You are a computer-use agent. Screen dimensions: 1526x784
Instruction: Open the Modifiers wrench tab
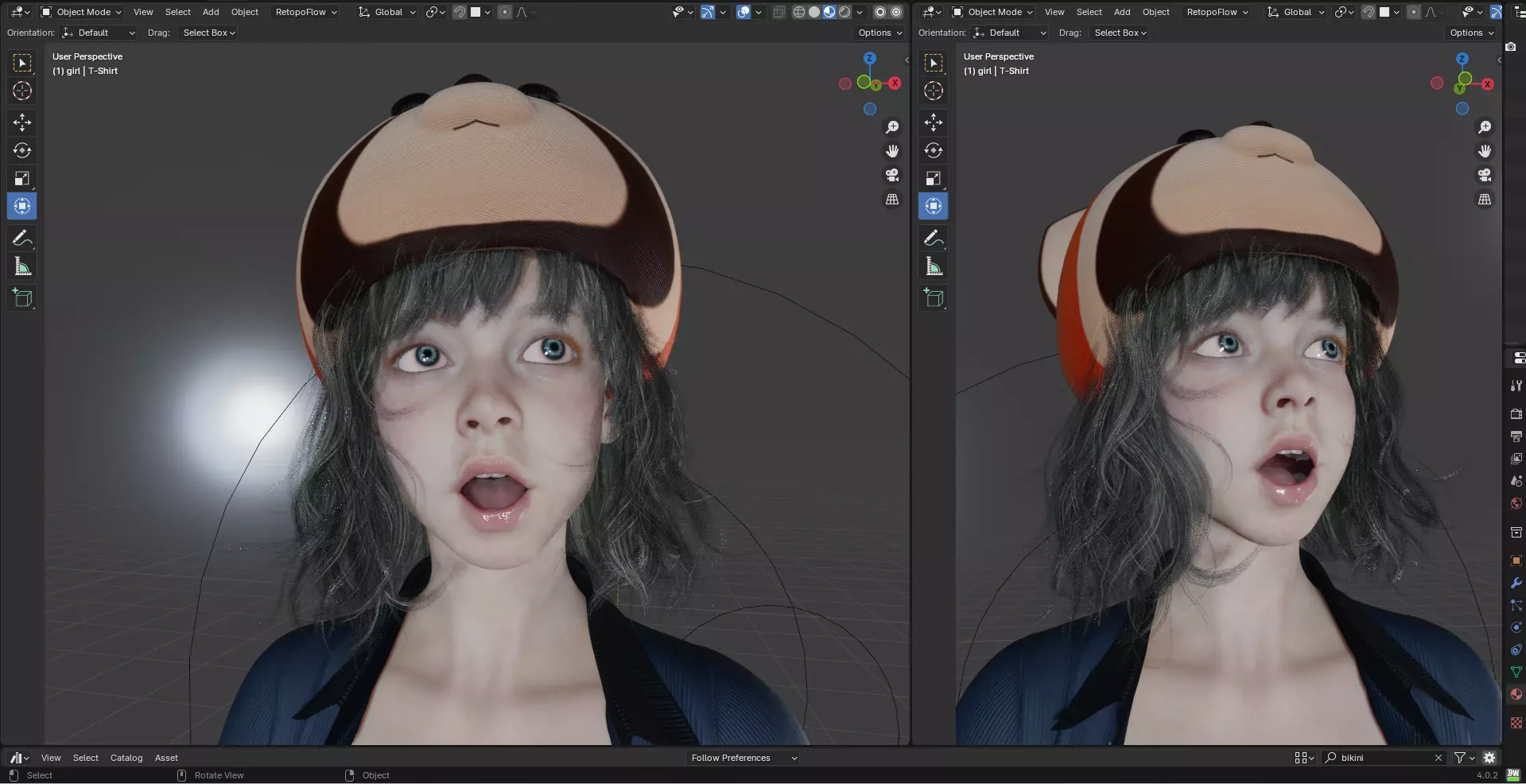point(1516,583)
